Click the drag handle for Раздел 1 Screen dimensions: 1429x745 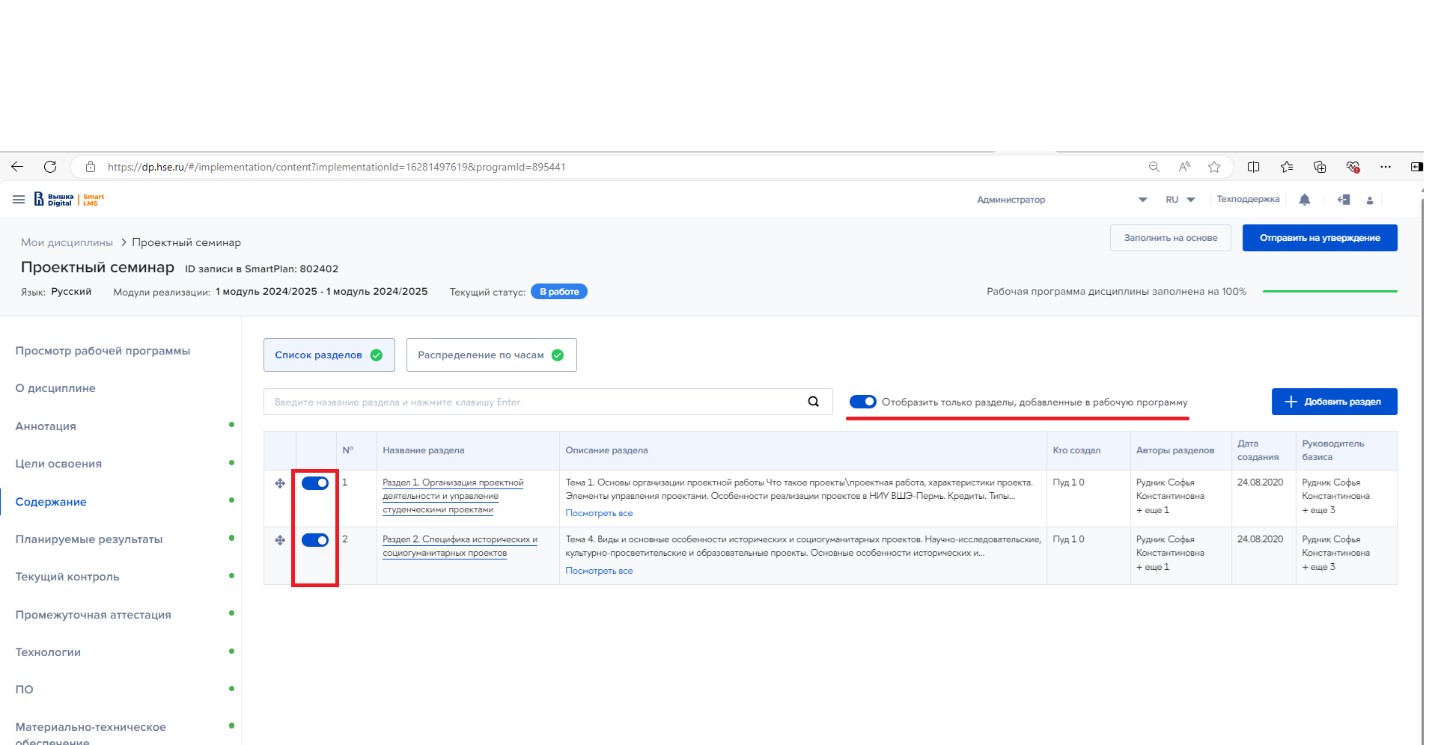(x=280, y=484)
